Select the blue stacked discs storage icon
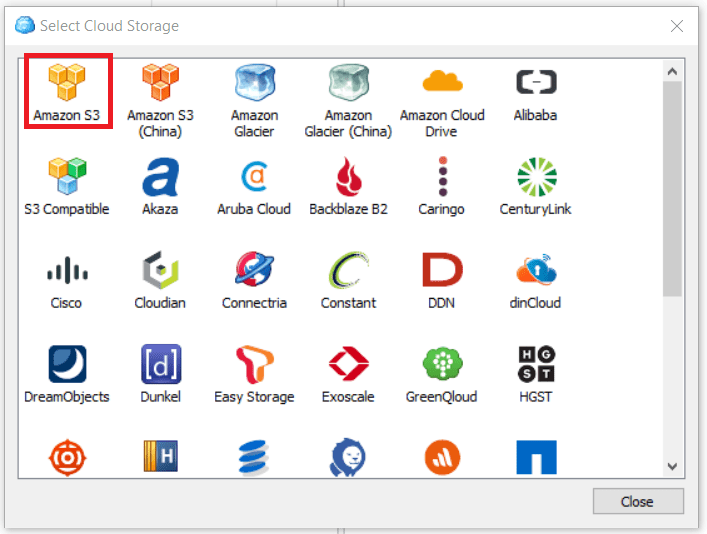 254,458
